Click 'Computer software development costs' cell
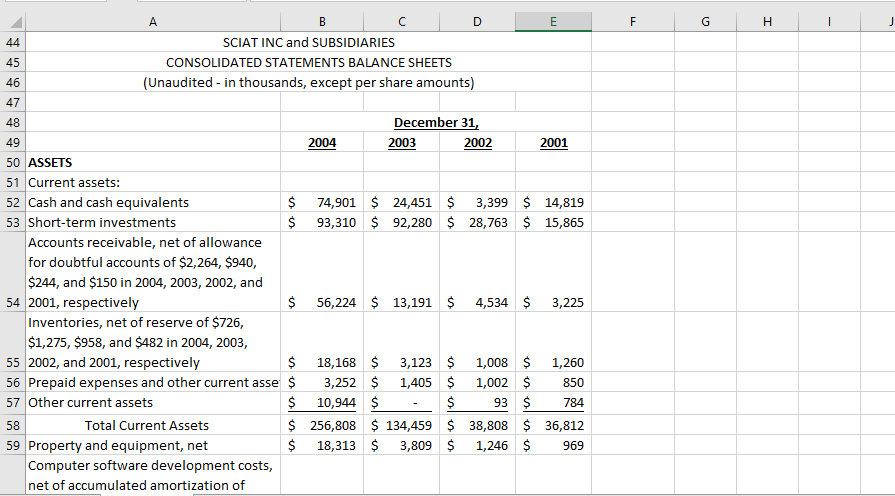Image resolution: width=895 pixels, height=496 pixels. click(x=153, y=475)
